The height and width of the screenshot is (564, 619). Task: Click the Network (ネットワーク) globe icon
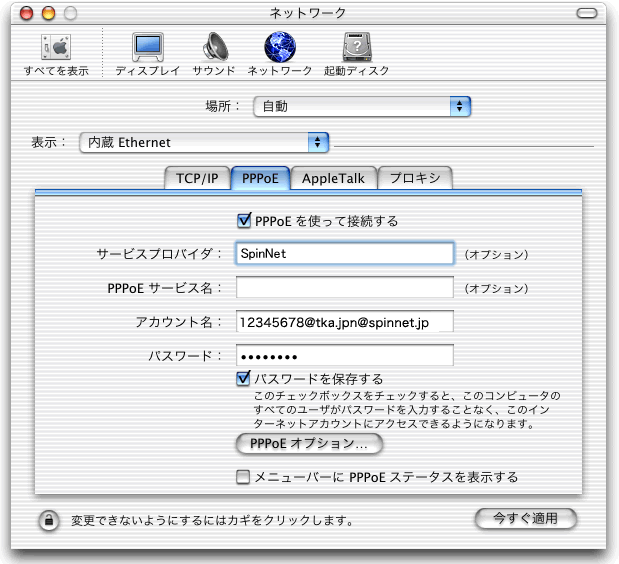coord(279,51)
